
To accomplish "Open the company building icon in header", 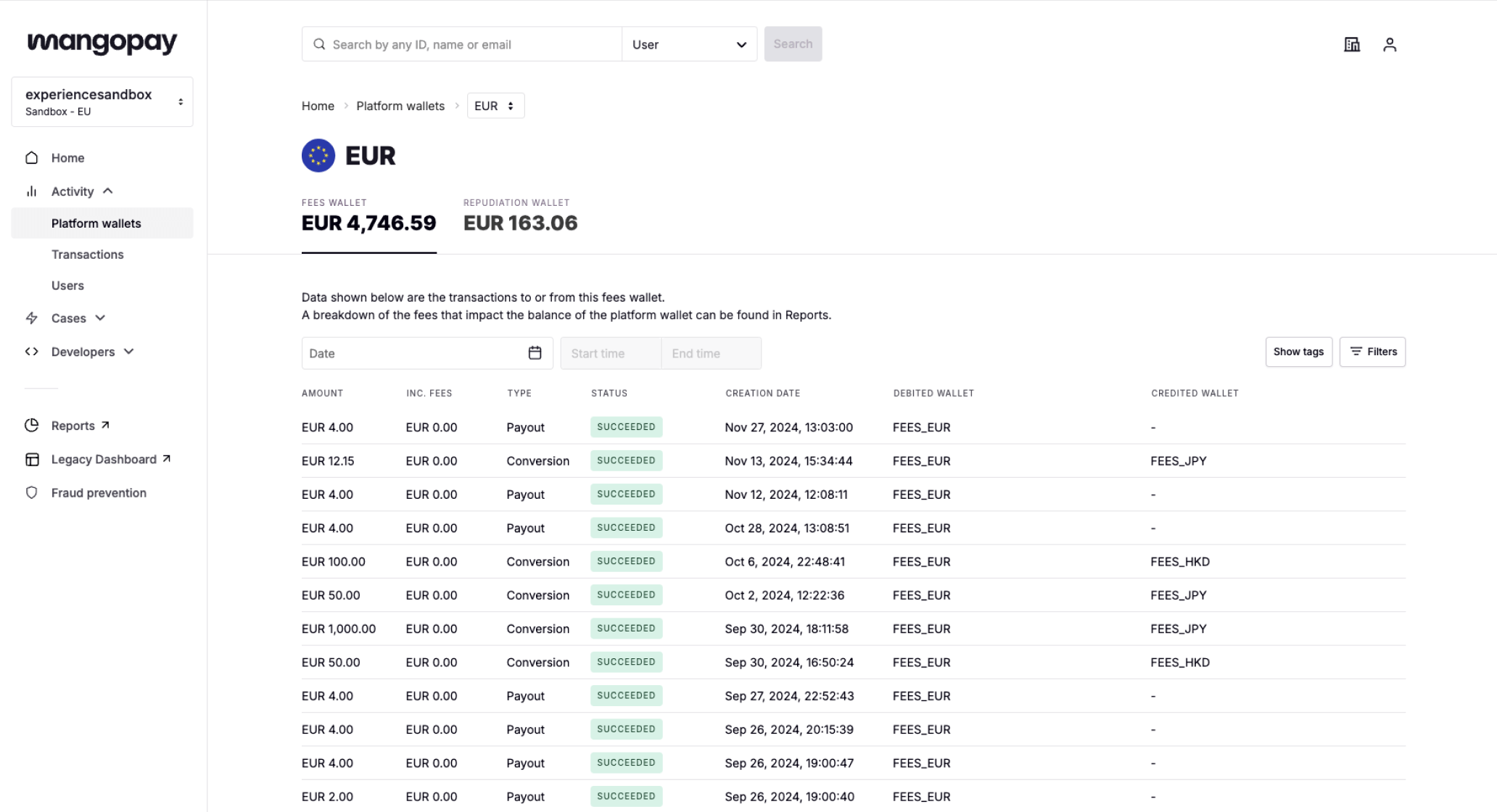I will (1352, 44).
